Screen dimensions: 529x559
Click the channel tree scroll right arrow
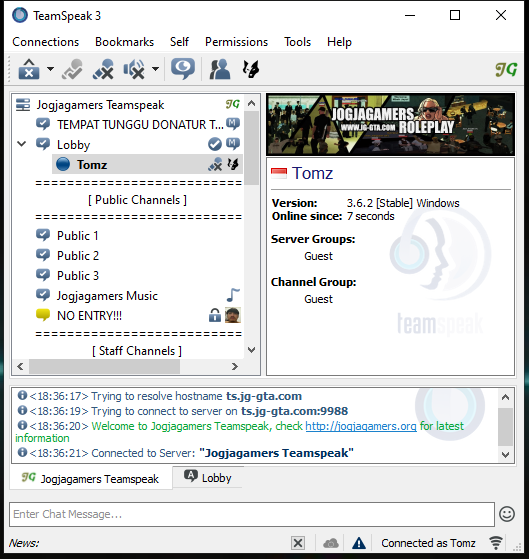(235, 366)
